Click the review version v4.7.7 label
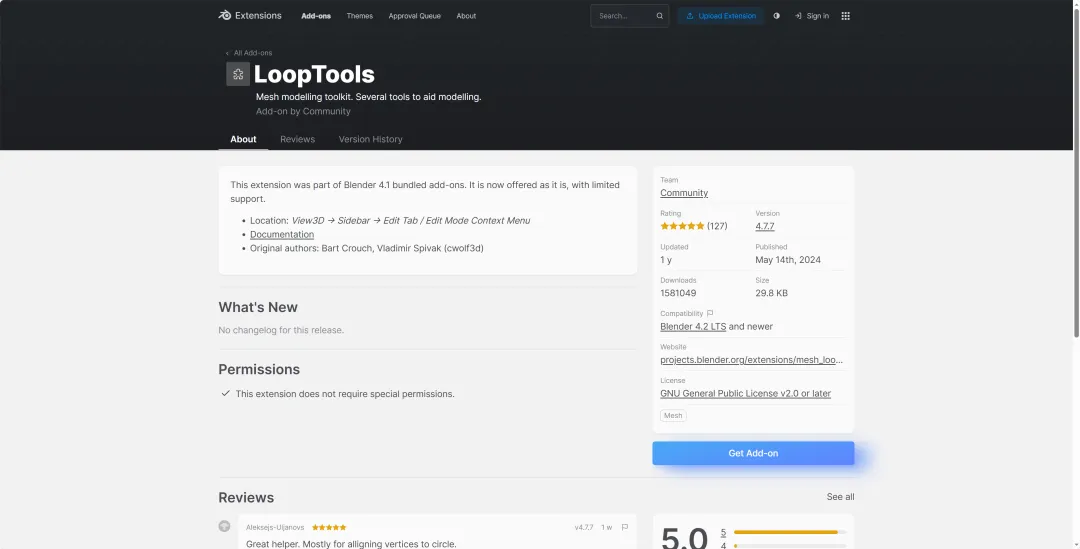 coord(583,527)
